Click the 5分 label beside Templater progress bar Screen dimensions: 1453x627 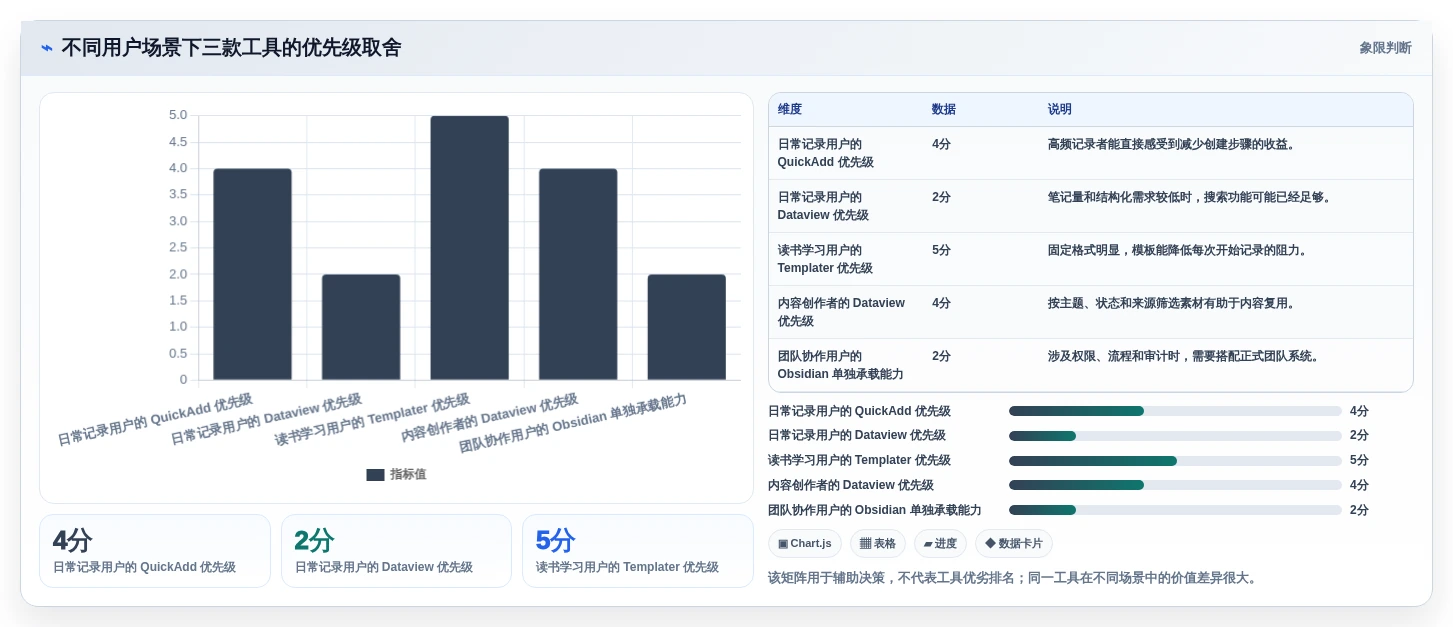(1359, 461)
